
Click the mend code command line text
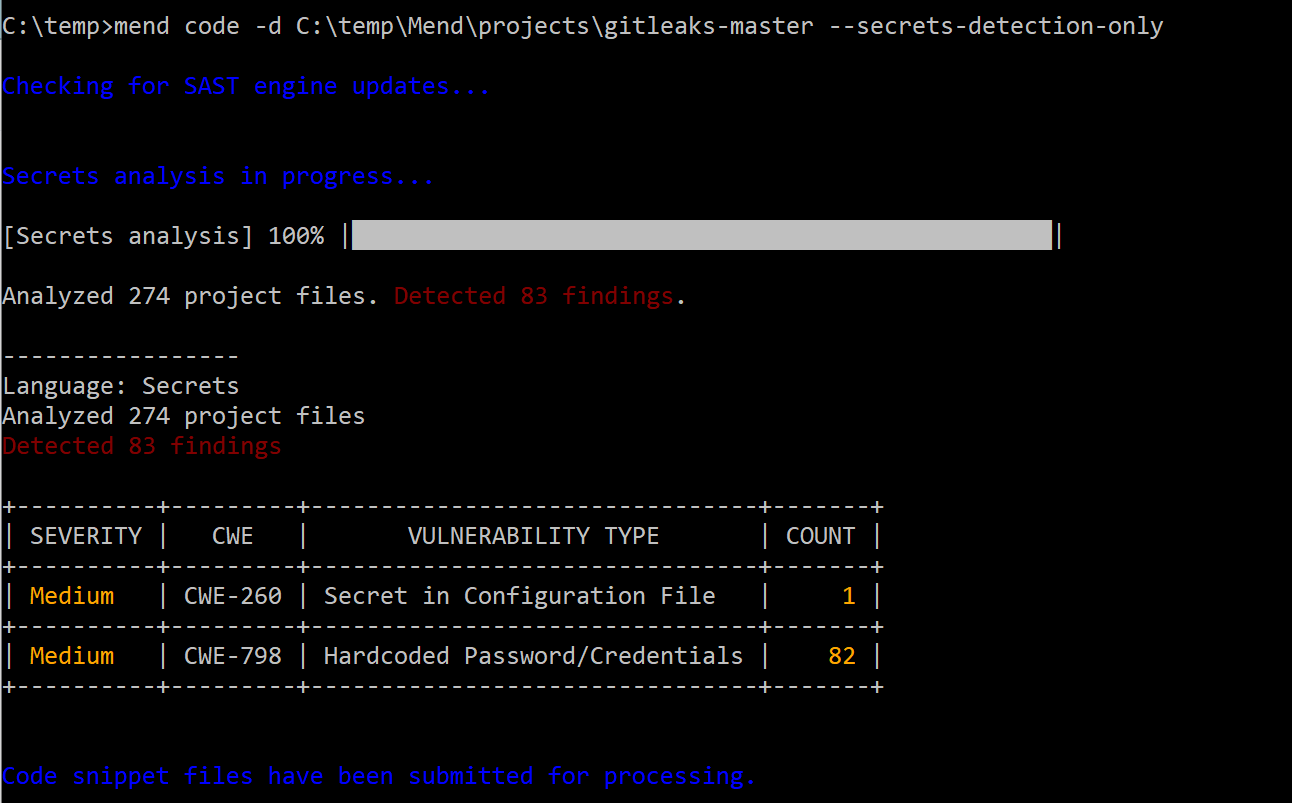tap(583, 27)
